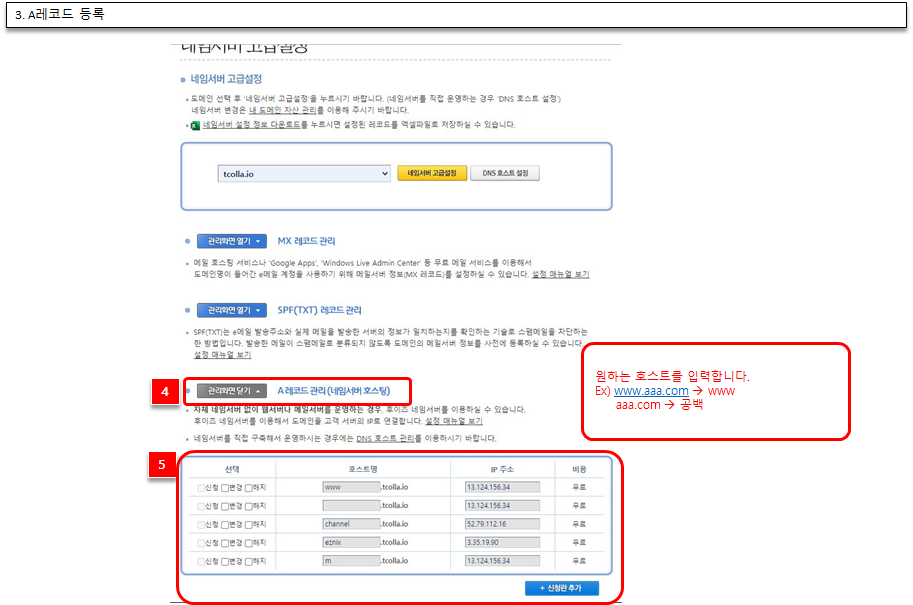This screenshot has width=913, height=605.
Task: Click the 3. A레코드 등록 title
Action: [59, 14]
